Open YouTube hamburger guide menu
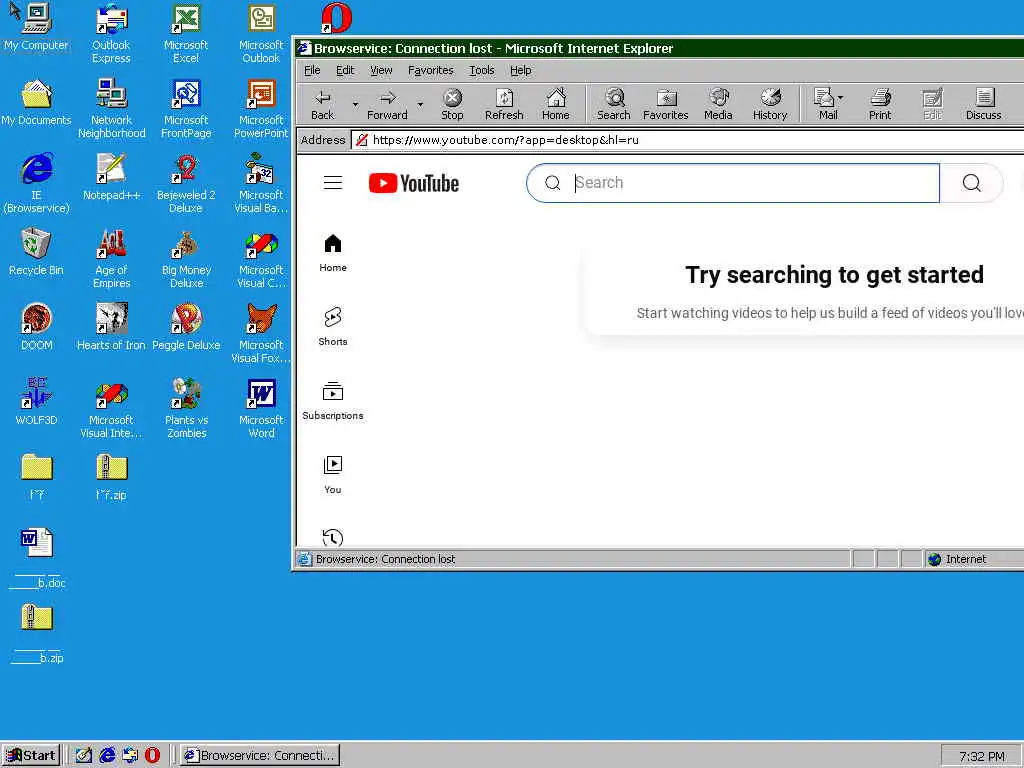Viewport: 1024px width, 768px height. point(333,183)
